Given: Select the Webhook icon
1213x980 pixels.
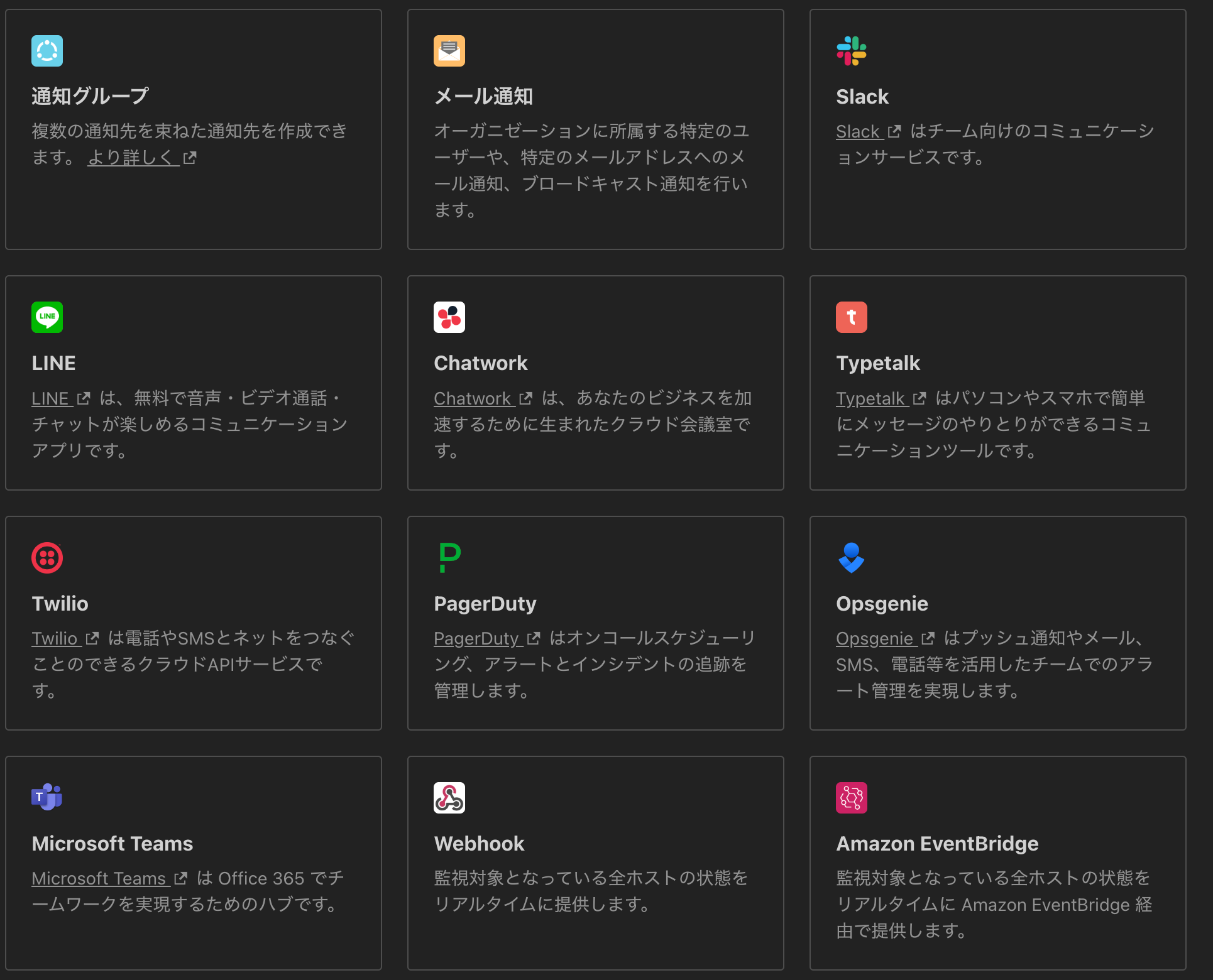Looking at the screenshot, I should click(x=449, y=798).
